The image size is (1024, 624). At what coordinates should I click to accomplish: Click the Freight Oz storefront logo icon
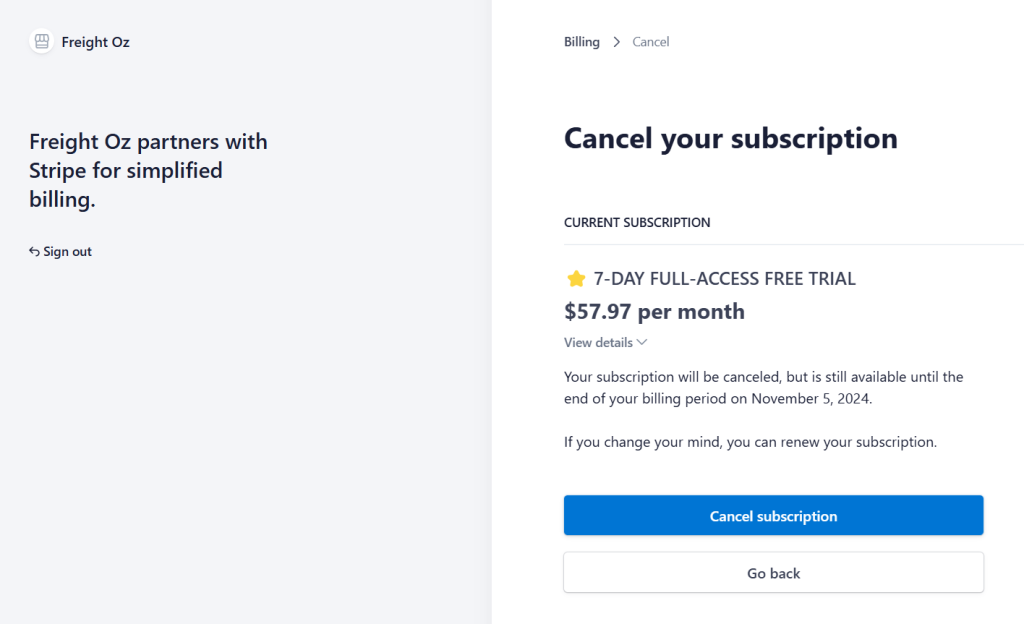click(x=41, y=42)
